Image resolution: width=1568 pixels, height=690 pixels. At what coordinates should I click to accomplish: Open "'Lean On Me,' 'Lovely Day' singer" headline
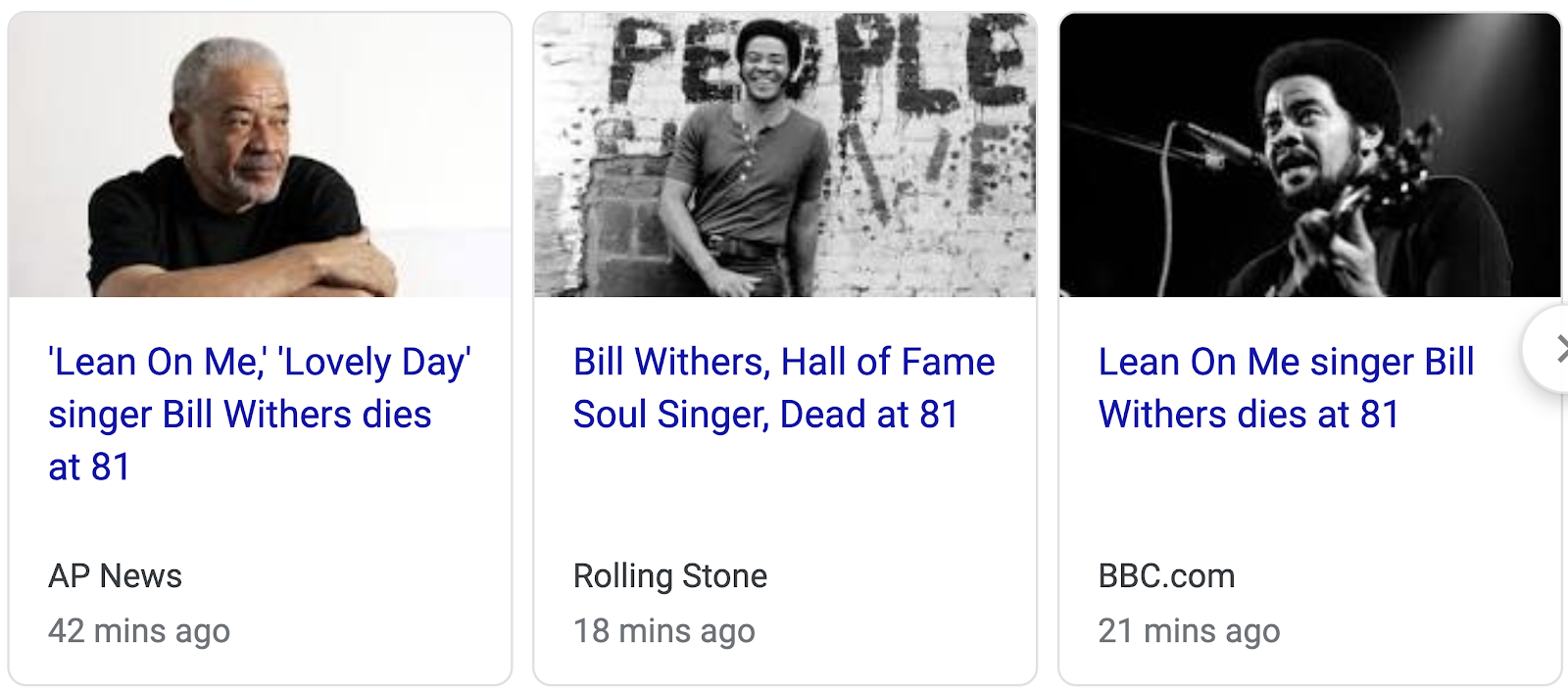point(260,363)
